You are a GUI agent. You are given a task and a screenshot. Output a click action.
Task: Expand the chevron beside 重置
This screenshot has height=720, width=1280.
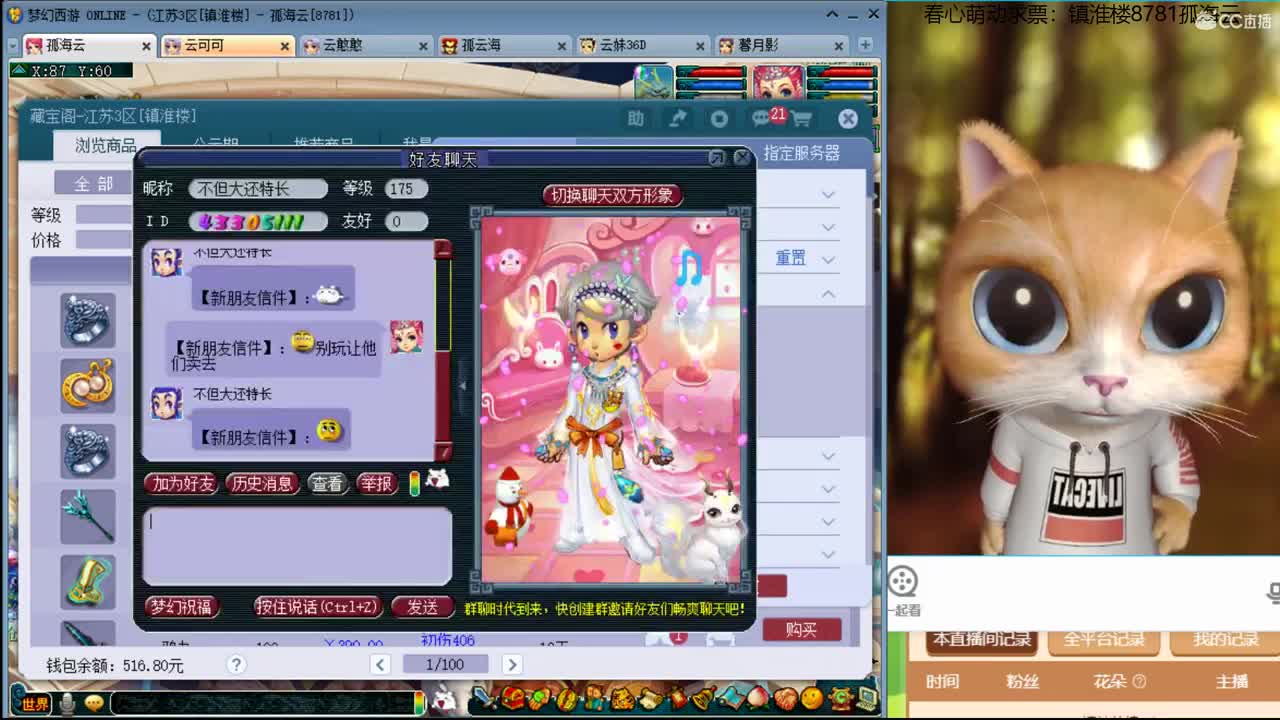(828, 259)
